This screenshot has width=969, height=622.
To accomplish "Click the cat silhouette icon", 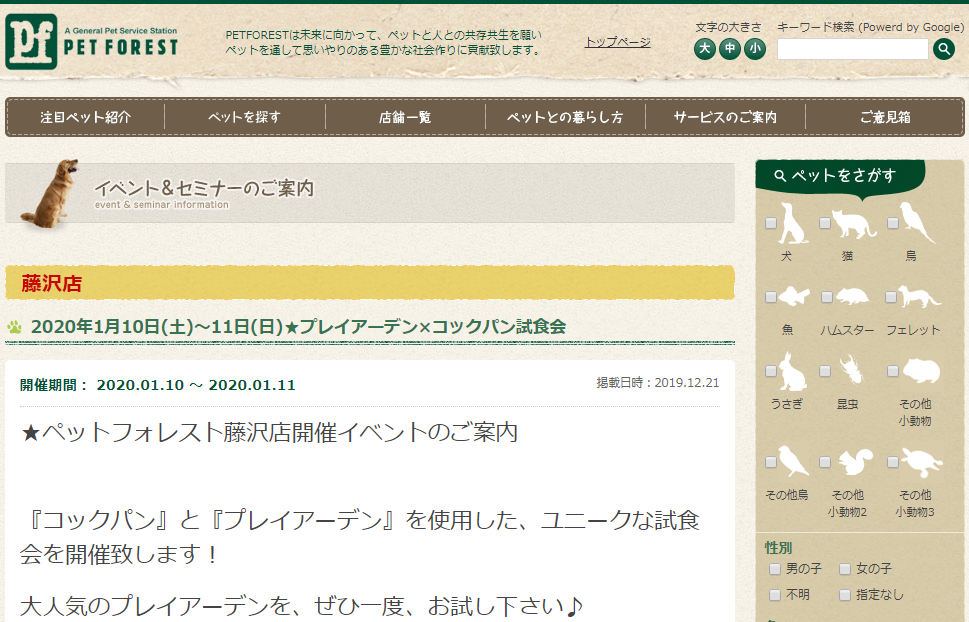I will click(x=853, y=224).
